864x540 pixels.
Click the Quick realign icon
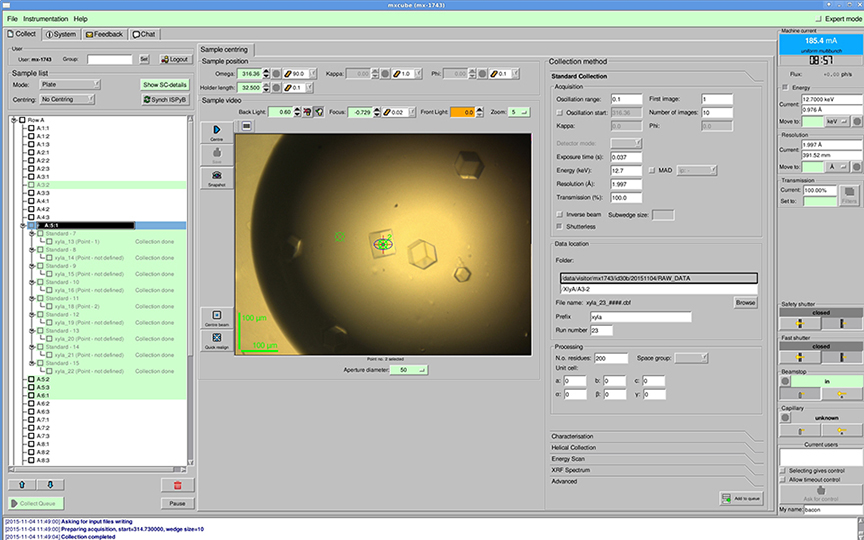coord(216,340)
